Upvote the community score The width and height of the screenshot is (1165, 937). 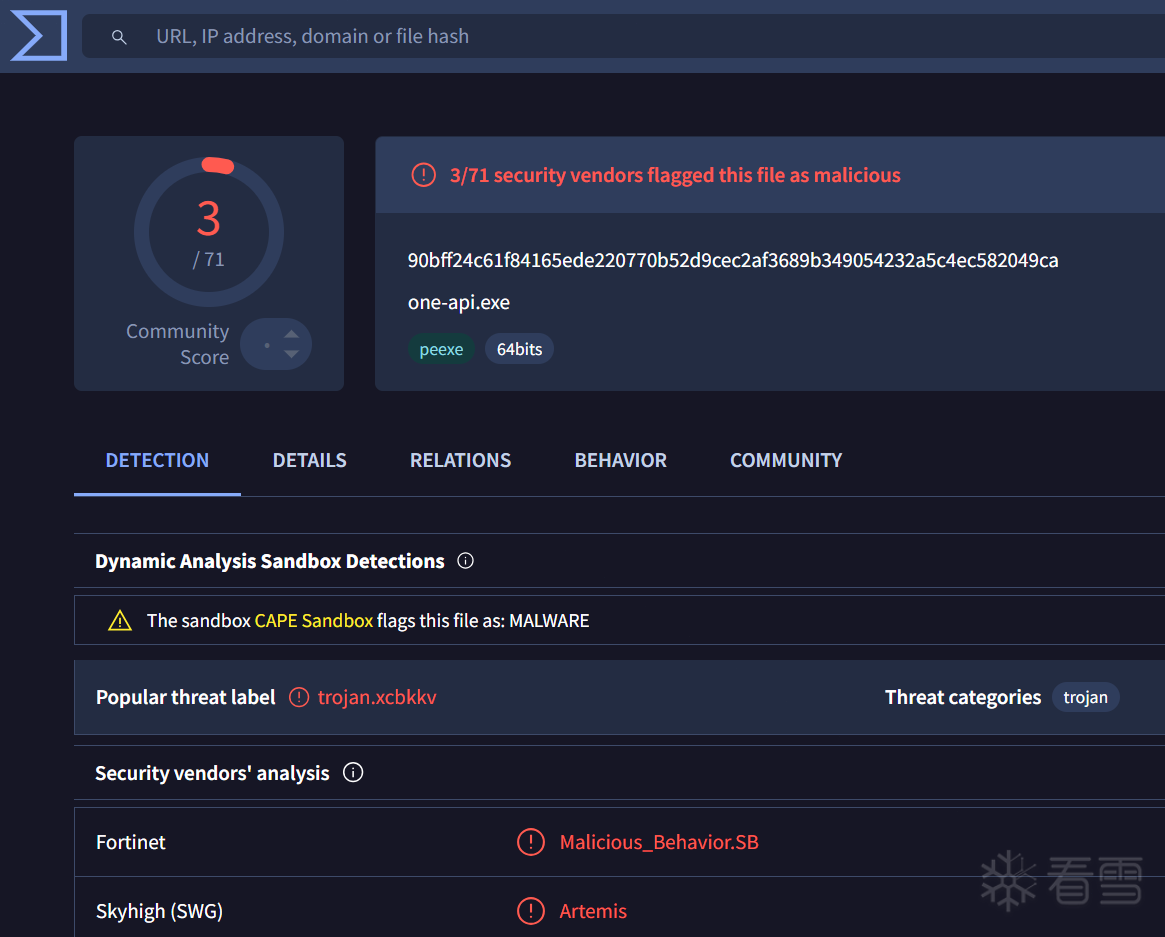click(292, 334)
